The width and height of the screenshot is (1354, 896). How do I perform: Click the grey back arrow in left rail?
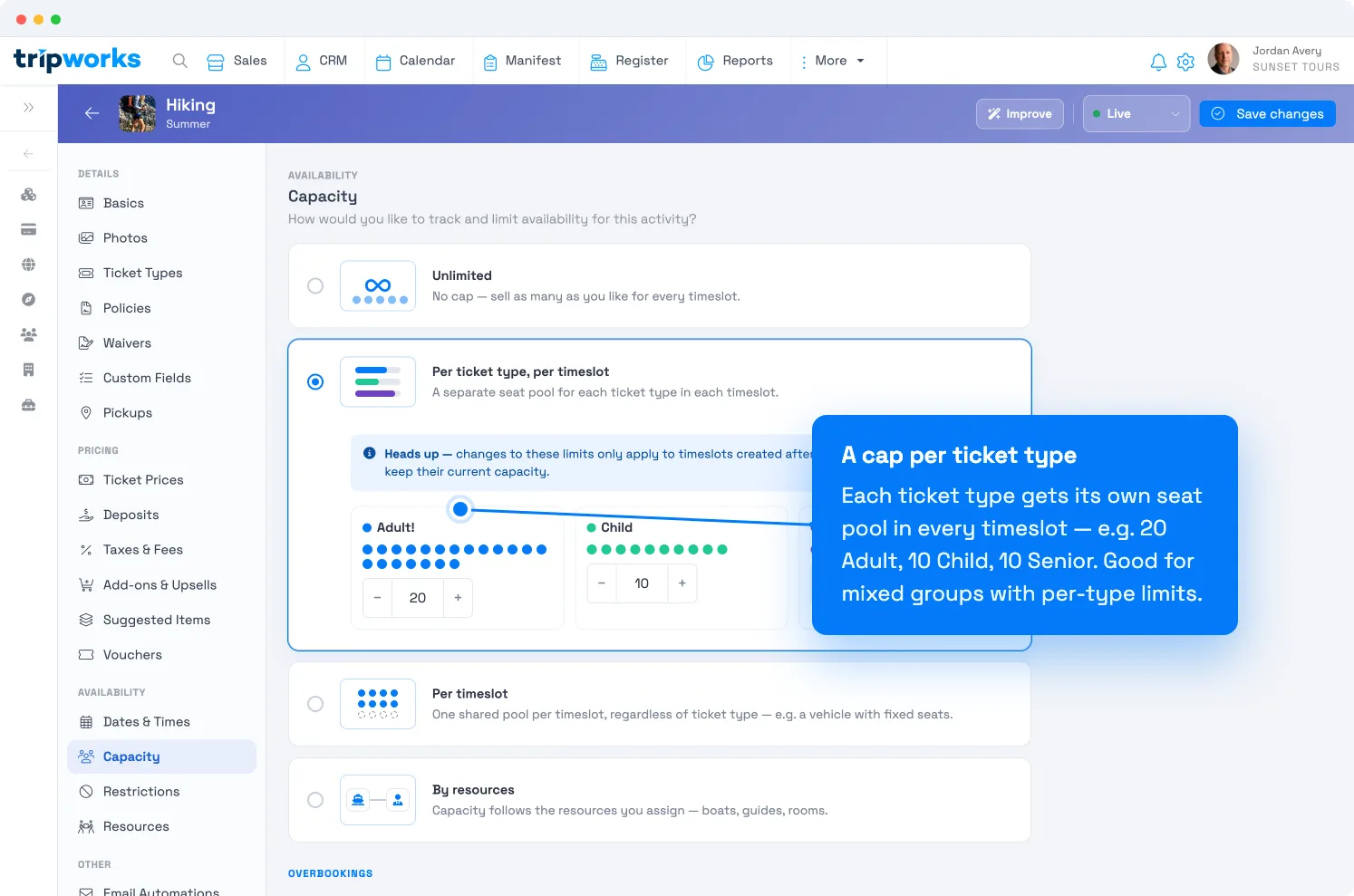pyautogui.click(x=29, y=153)
